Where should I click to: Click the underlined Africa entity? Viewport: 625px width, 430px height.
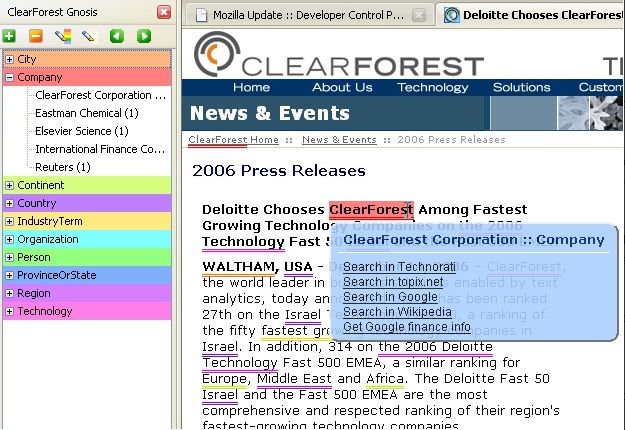385,379
